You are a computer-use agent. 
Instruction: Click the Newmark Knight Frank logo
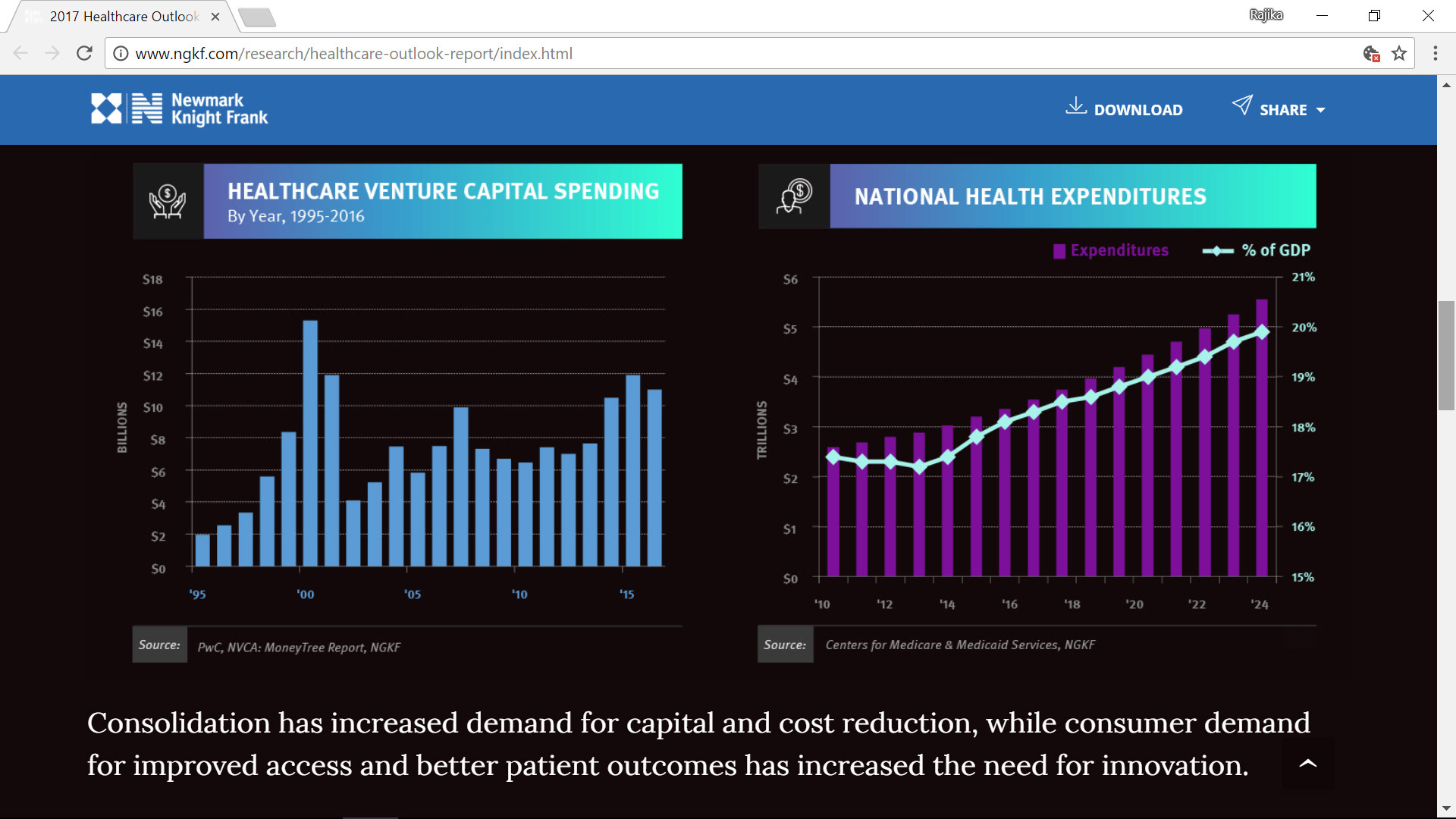[x=179, y=109]
